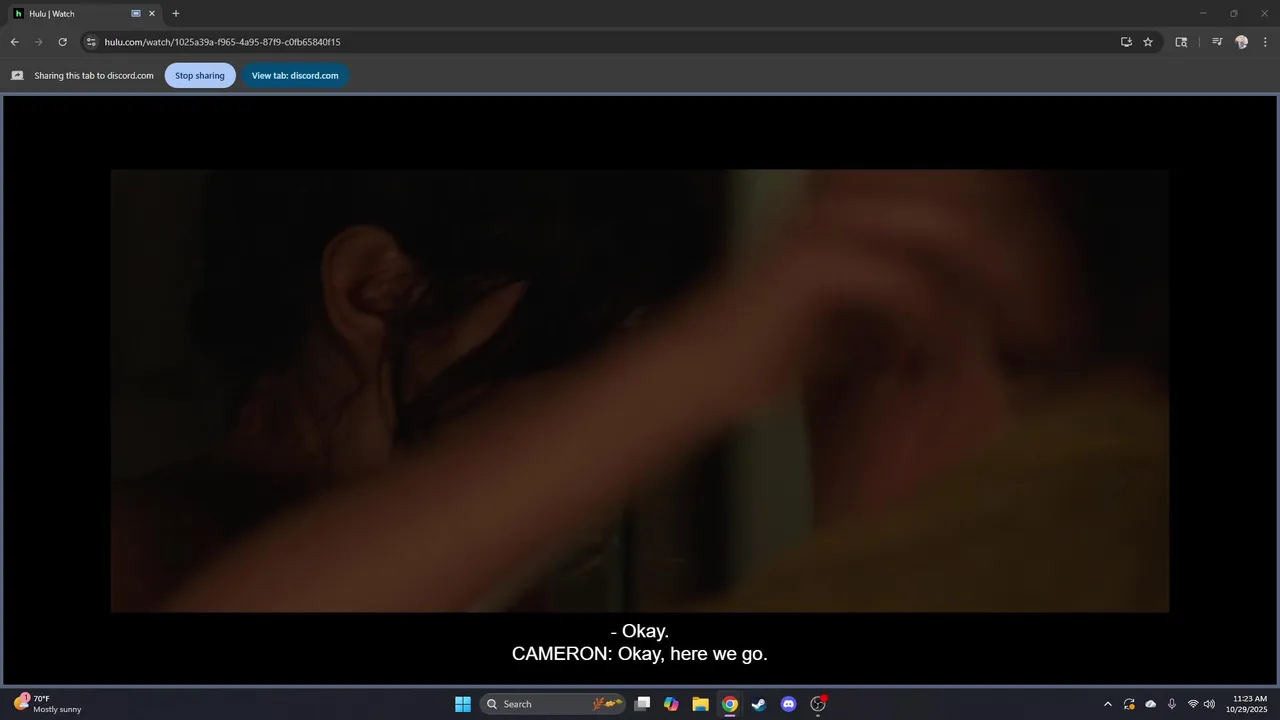Go back to previous page

(14, 42)
